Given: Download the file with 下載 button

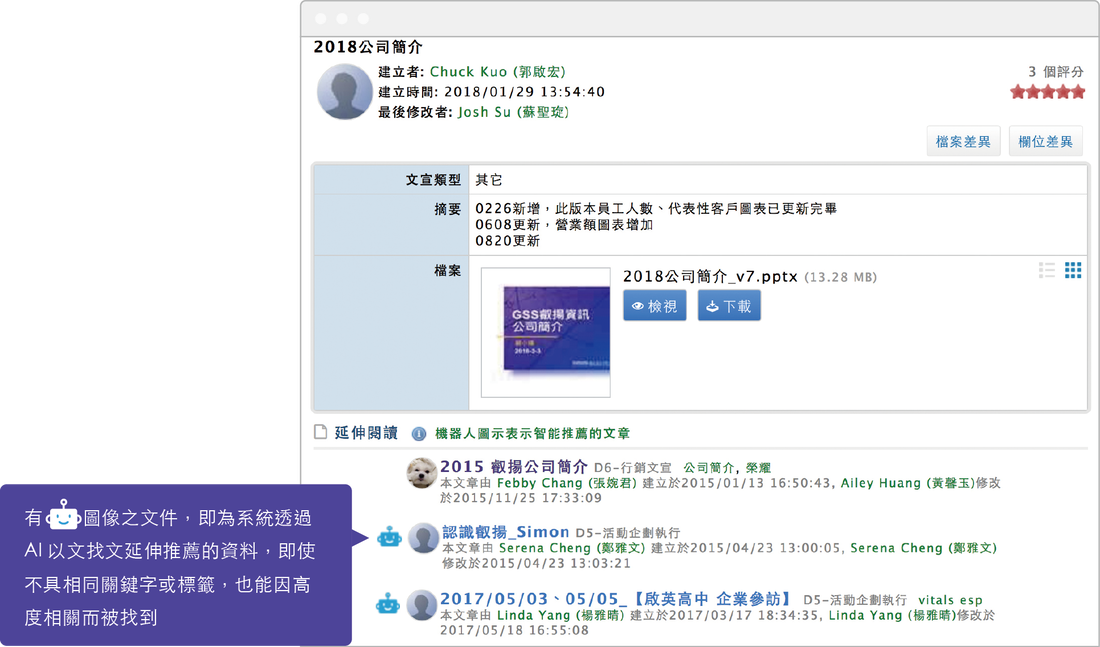Looking at the screenshot, I should (x=729, y=306).
